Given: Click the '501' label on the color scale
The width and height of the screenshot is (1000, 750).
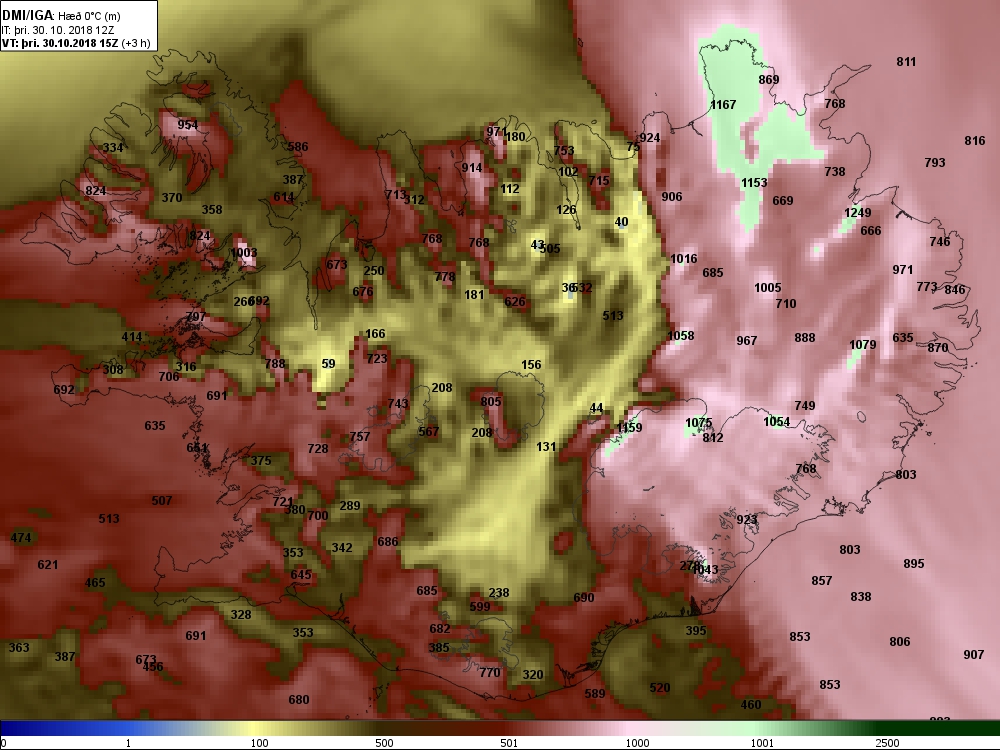Looking at the screenshot, I should tap(509, 743).
